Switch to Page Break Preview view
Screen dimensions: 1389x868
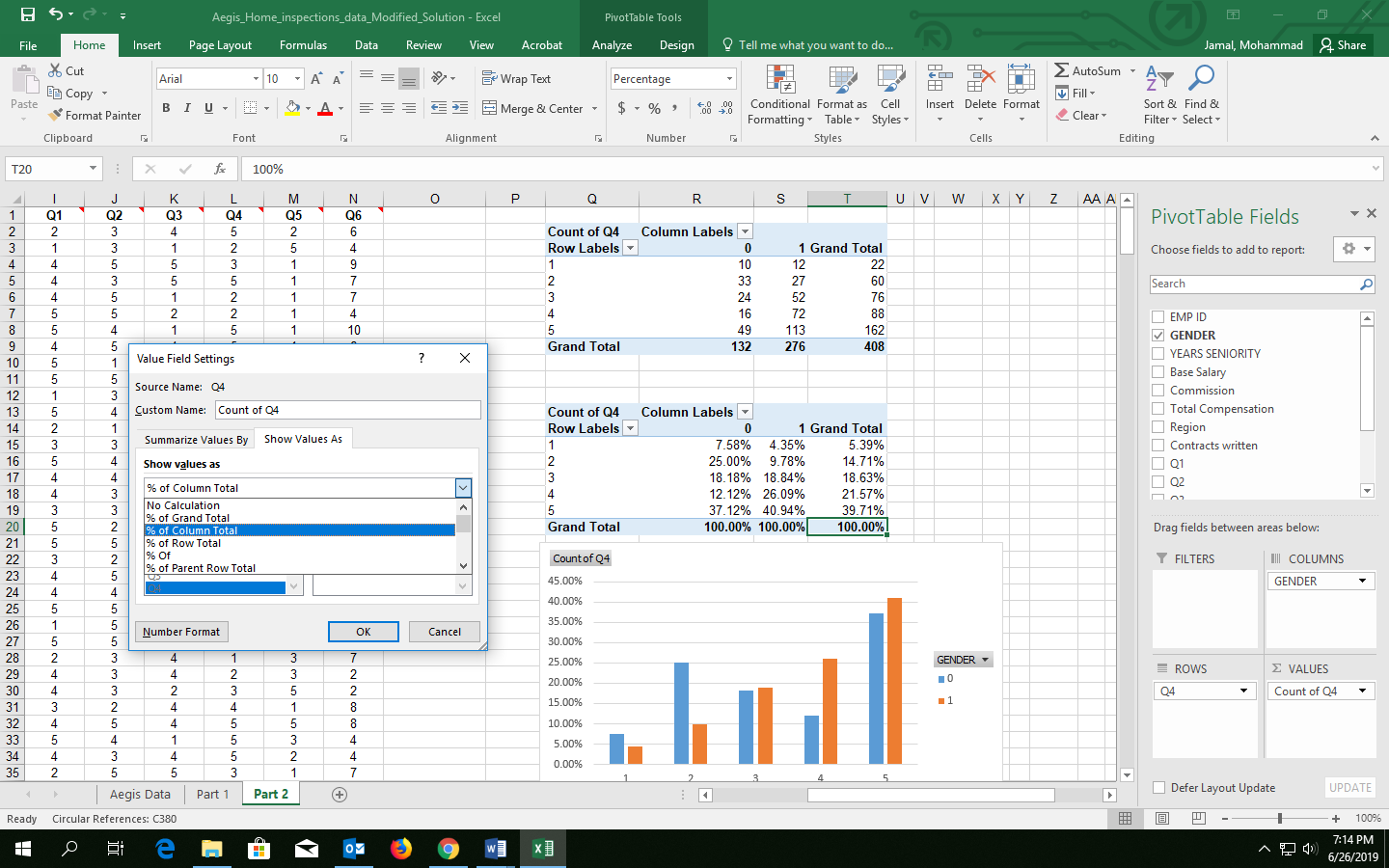point(1199,818)
